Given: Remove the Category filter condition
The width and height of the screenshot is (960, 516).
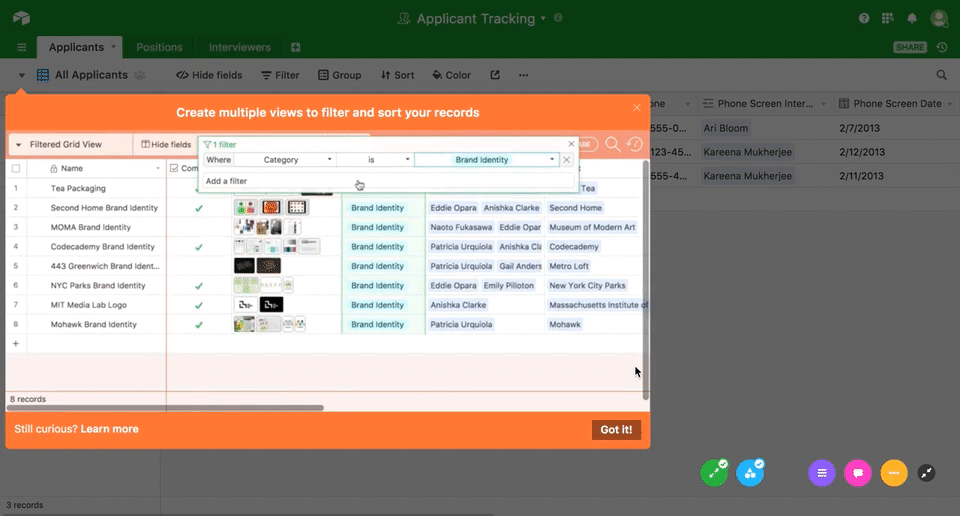Looking at the screenshot, I should pyautogui.click(x=566, y=160).
